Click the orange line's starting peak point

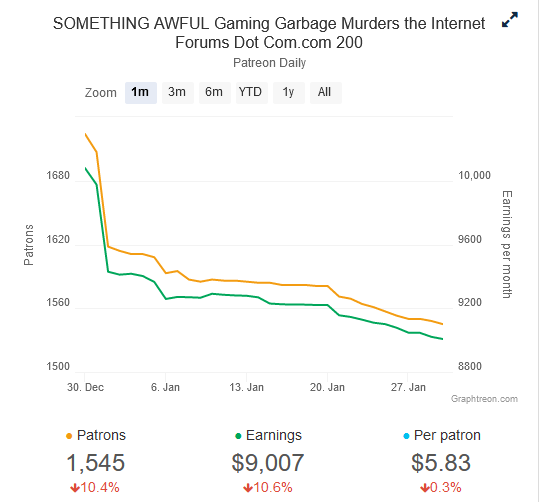pyautogui.click(x=85, y=134)
